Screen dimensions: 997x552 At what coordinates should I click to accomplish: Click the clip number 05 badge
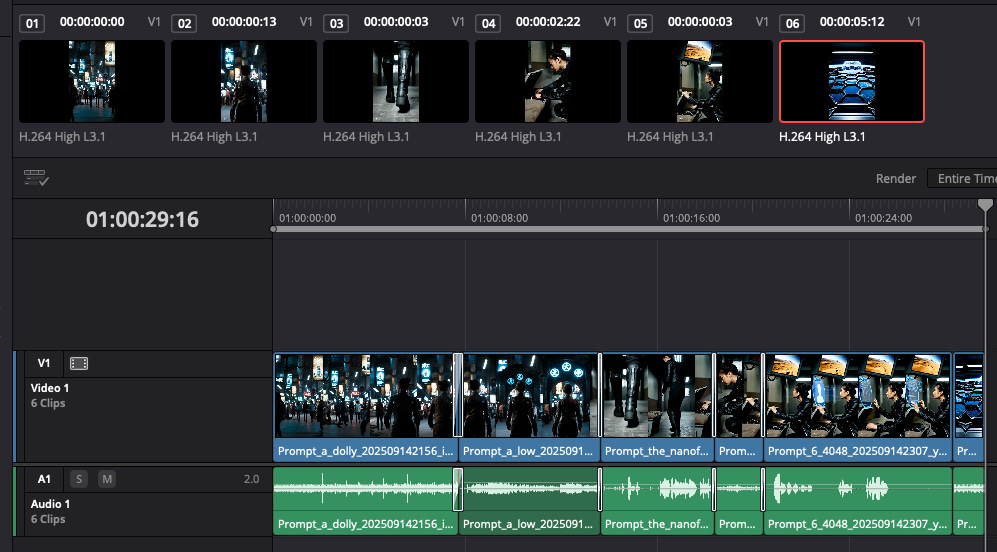click(x=640, y=24)
